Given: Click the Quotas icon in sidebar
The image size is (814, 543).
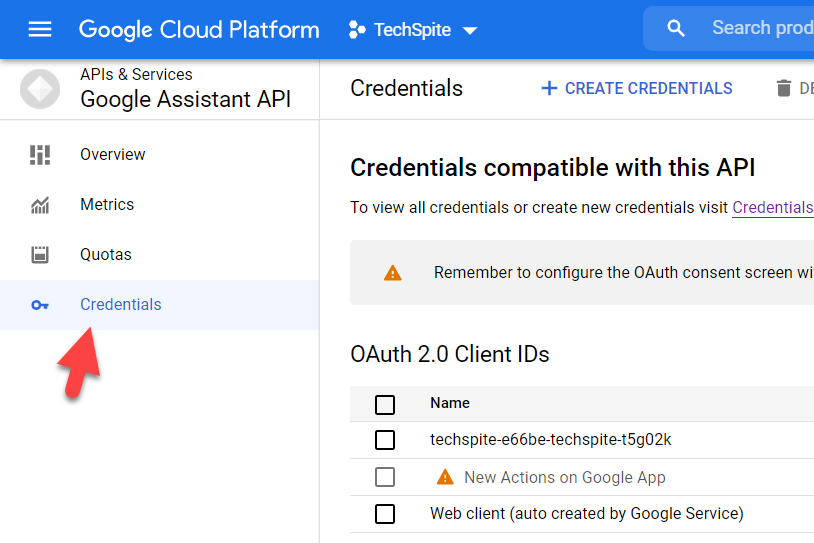Looking at the screenshot, I should coord(40,255).
